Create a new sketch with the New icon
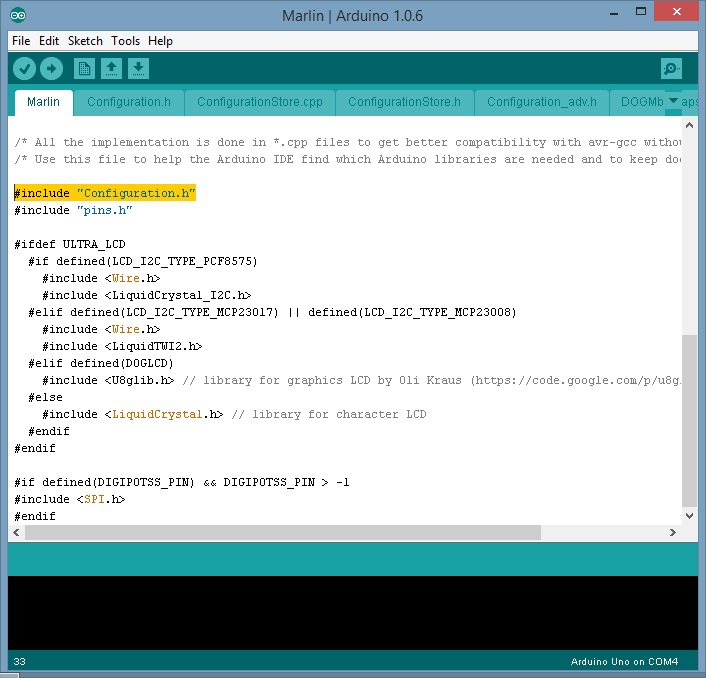 point(84,68)
